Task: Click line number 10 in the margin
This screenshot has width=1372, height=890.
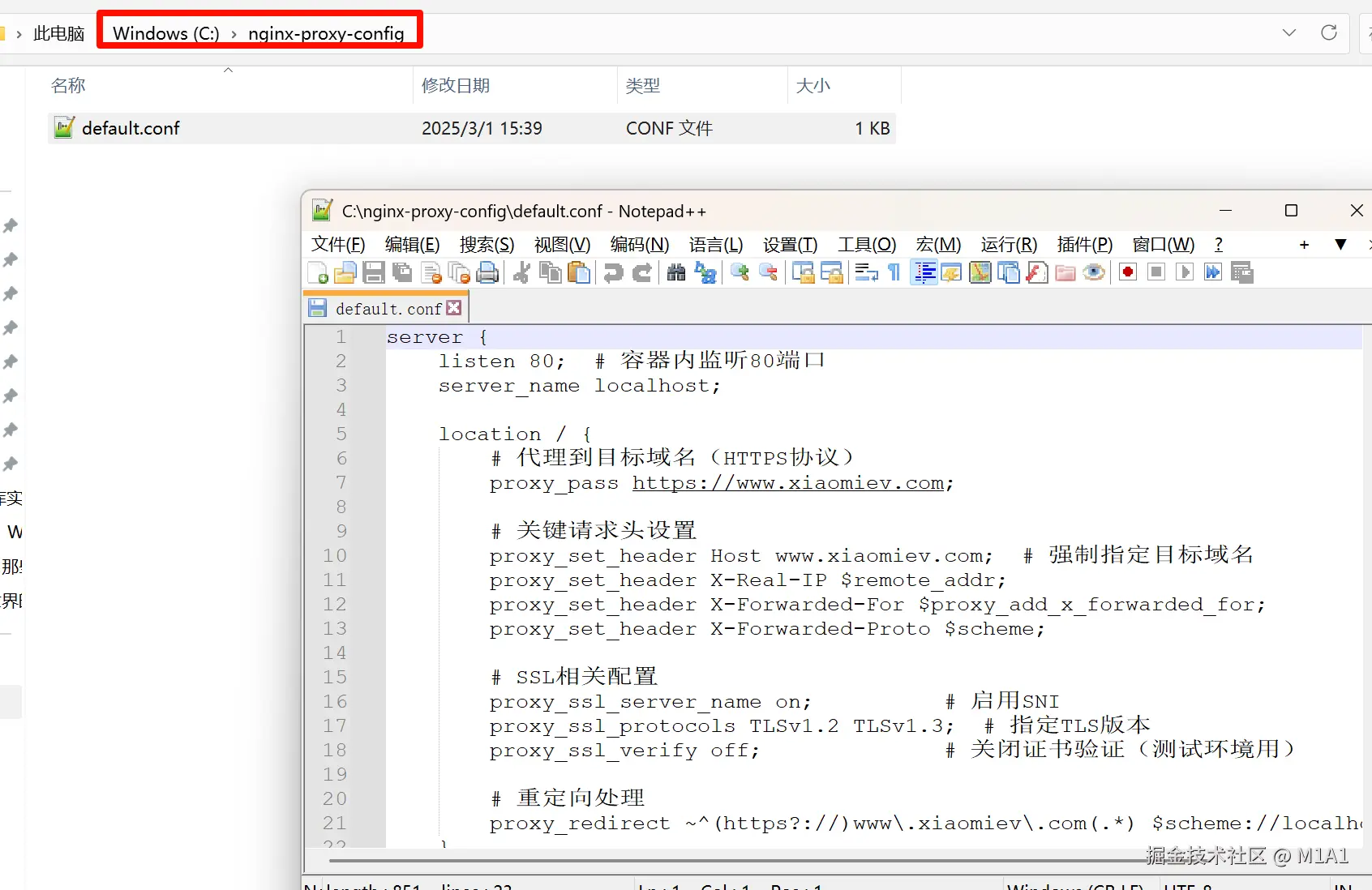Action: tap(335, 556)
